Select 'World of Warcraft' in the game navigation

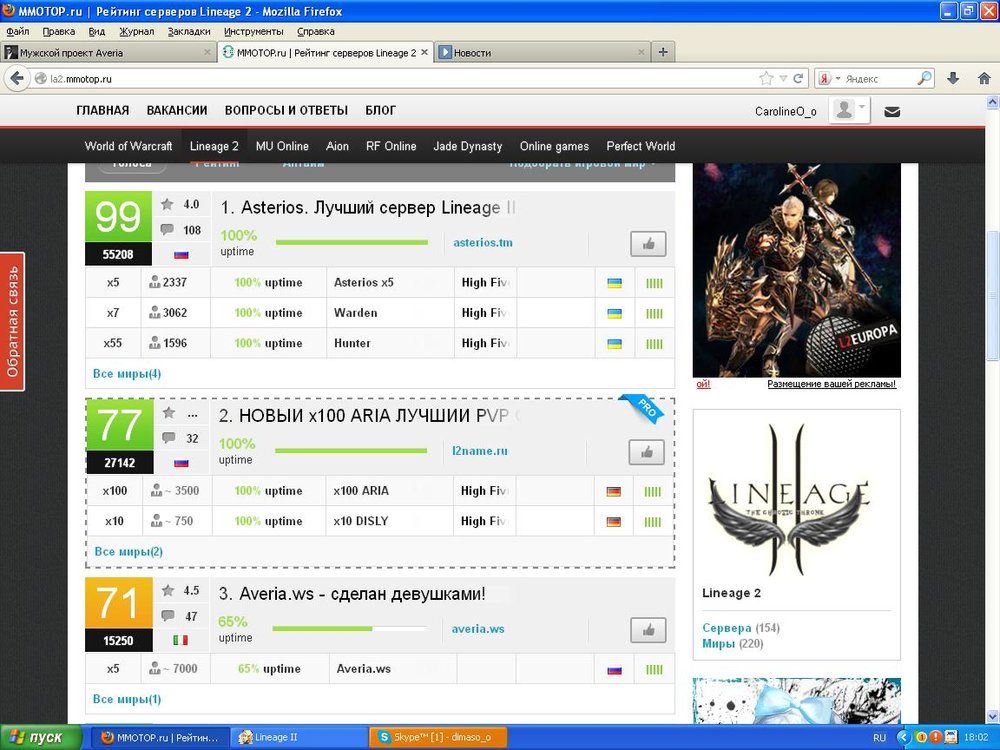coord(128,146)
